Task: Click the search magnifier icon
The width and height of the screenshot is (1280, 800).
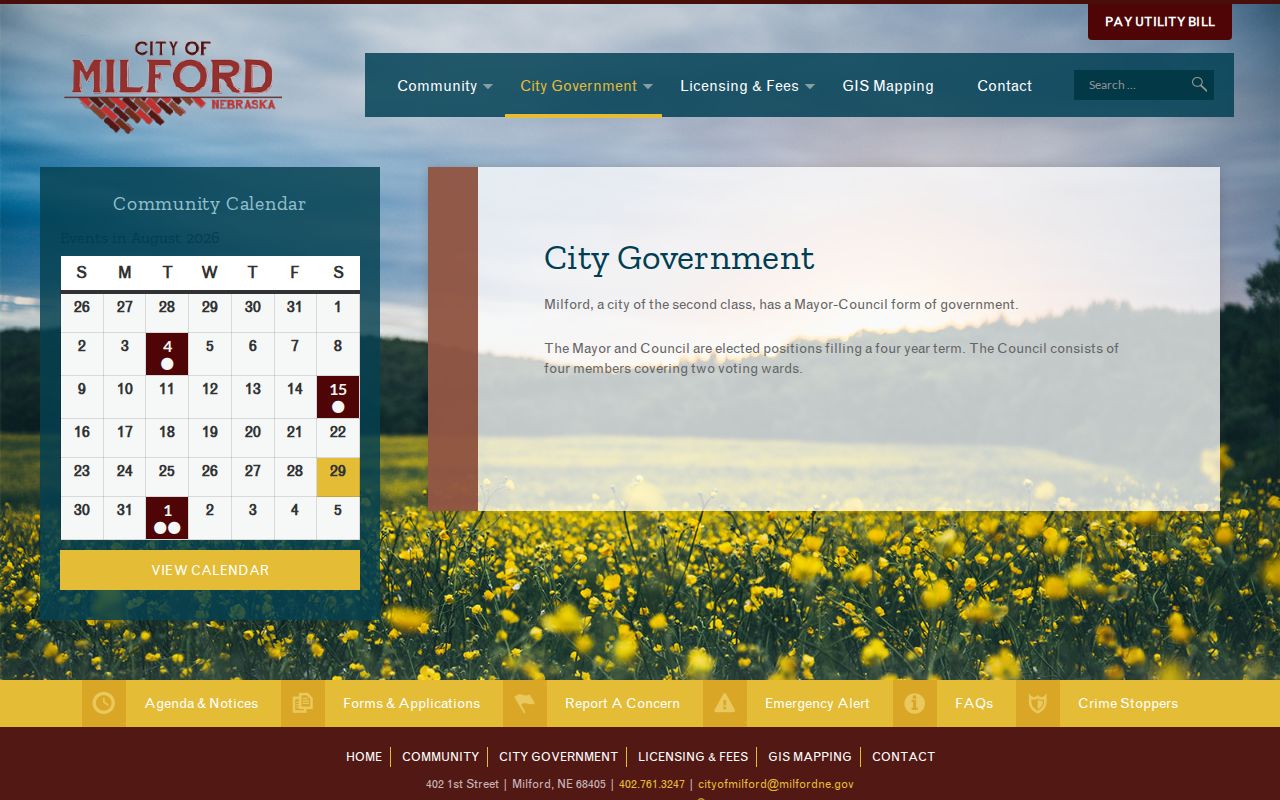Action: 1199,85
